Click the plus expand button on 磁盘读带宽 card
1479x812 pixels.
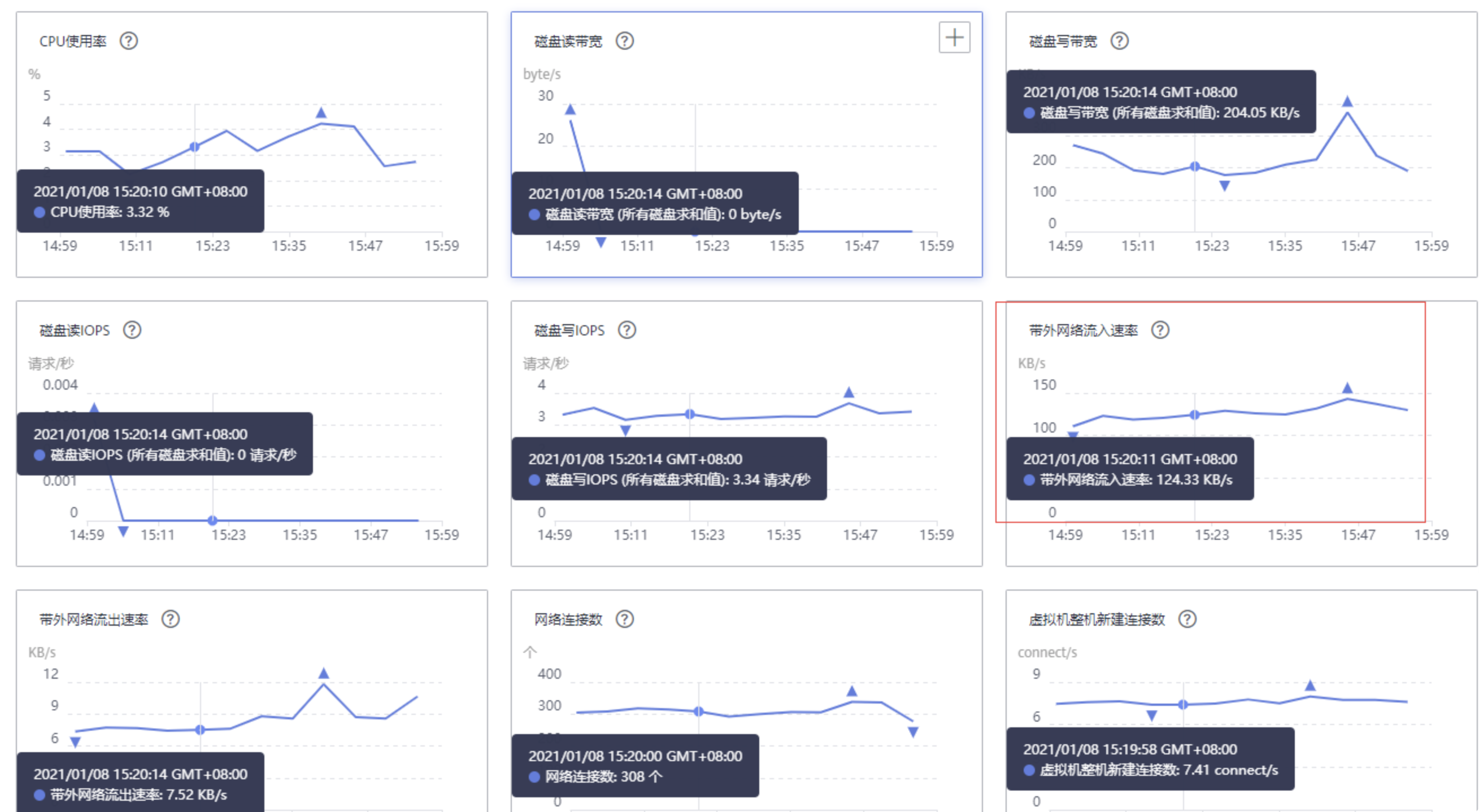[x=954, y=37]
